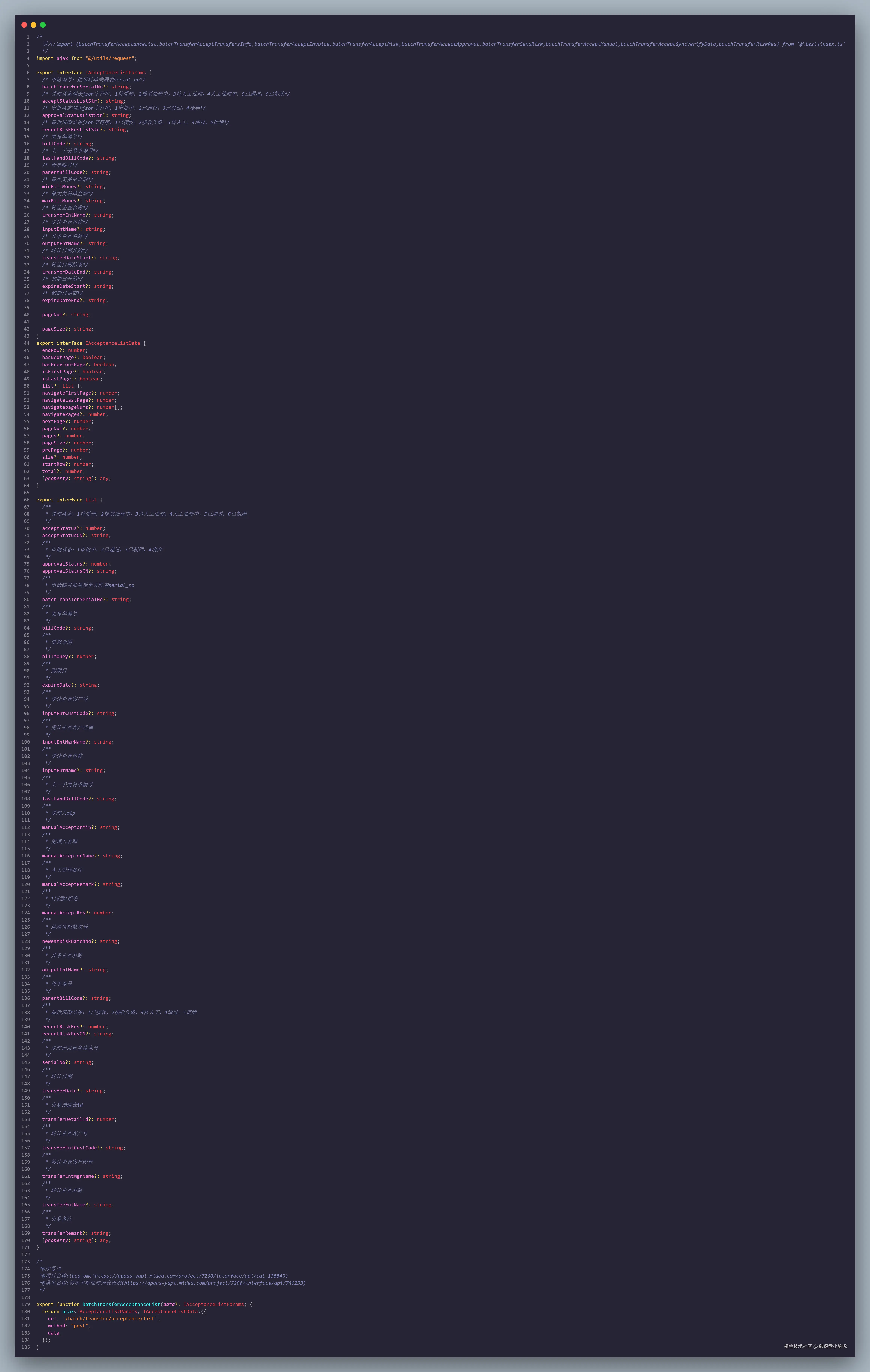Click the red close dot

24,25
